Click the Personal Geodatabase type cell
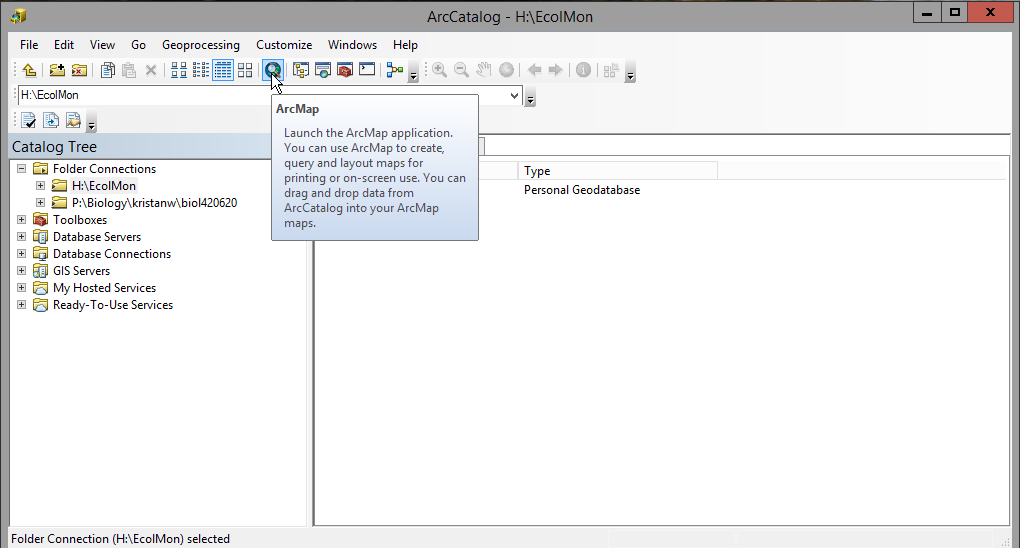Viewport: 1020px width, 548px height. tap(582, 190)
